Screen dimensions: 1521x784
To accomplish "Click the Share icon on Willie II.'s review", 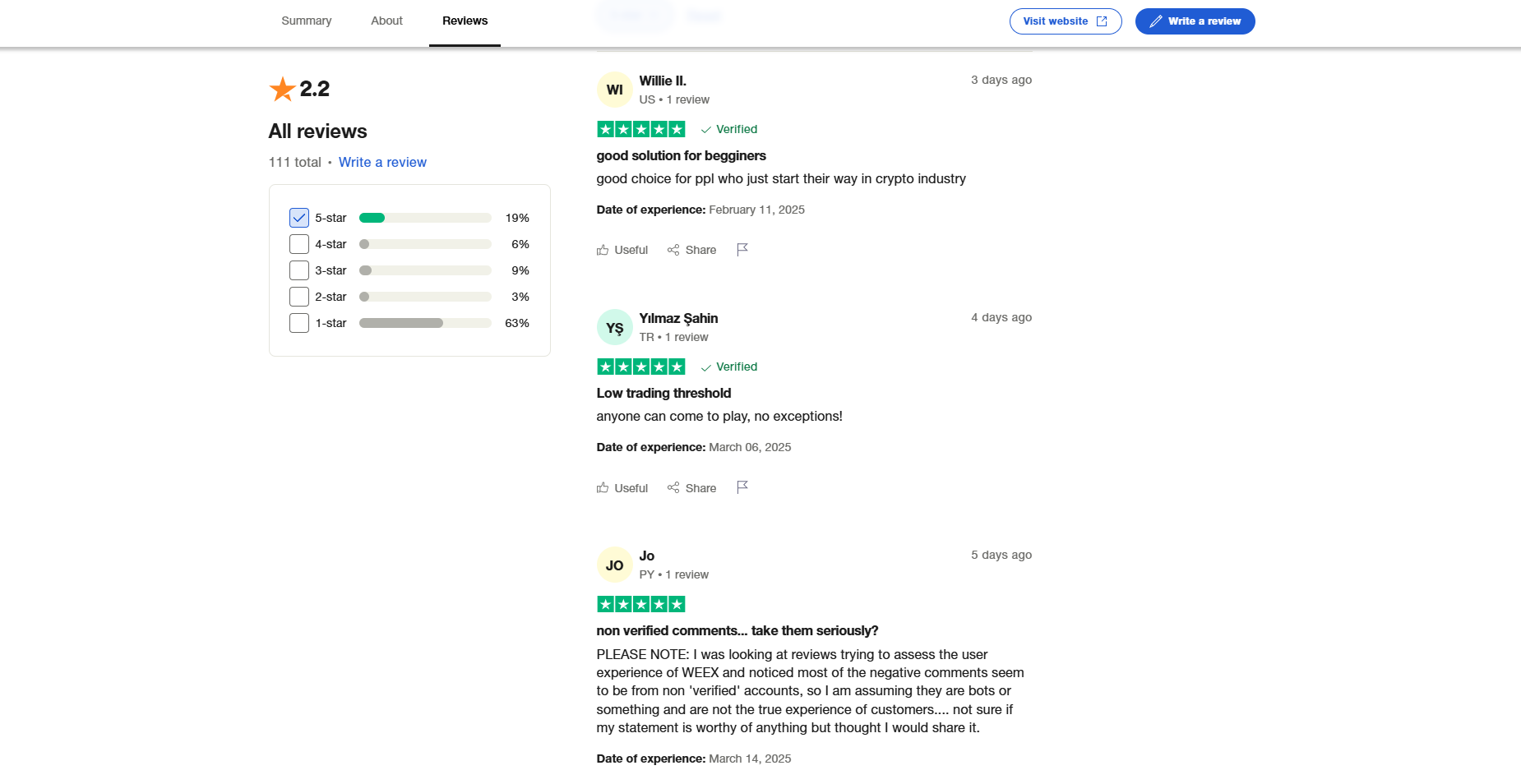I will coord(673,250).
